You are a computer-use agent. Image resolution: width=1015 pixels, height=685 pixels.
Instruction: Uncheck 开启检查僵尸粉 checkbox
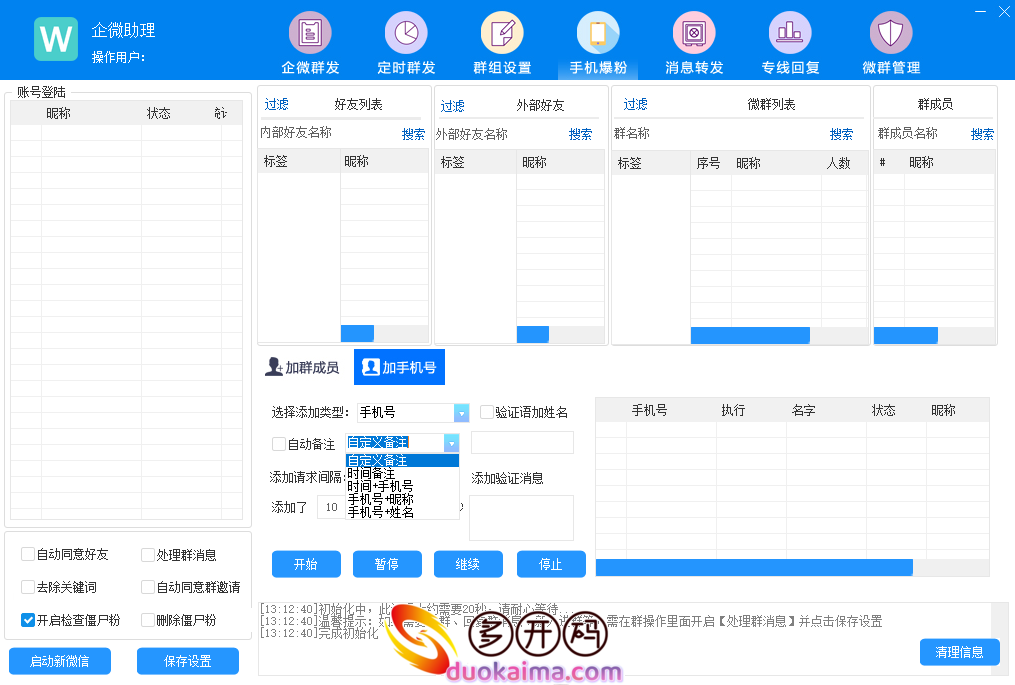28,620
